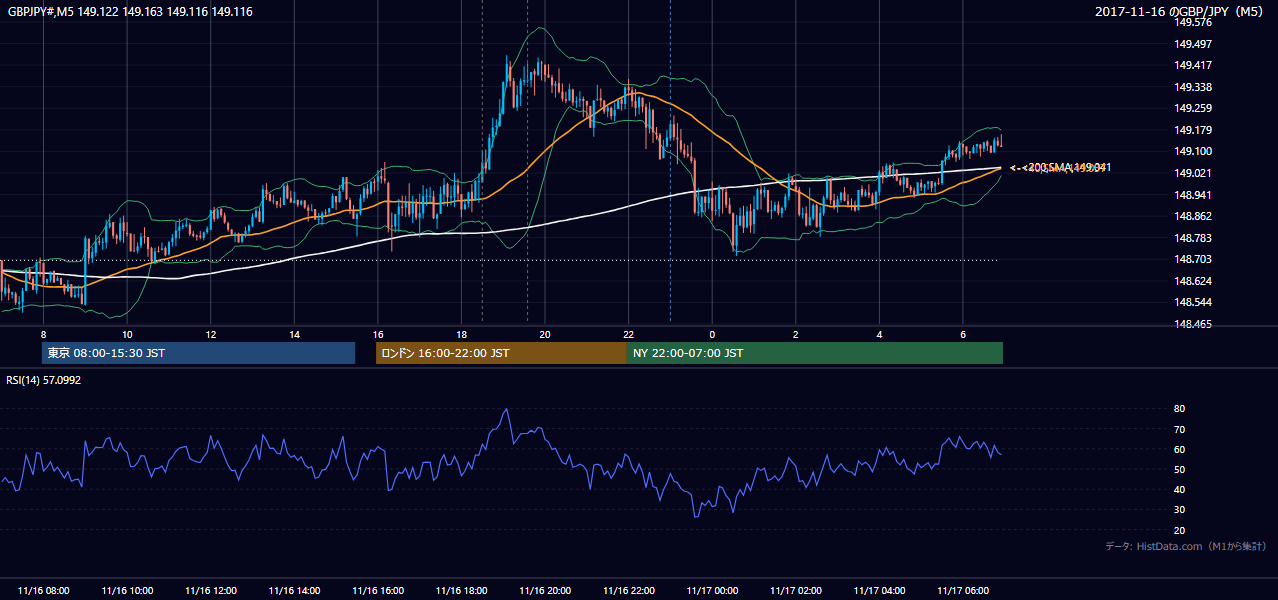Click the 11/16 18:00 bottom date label
This screenshot has width=1278, height=600.
[x=461, y=591]
